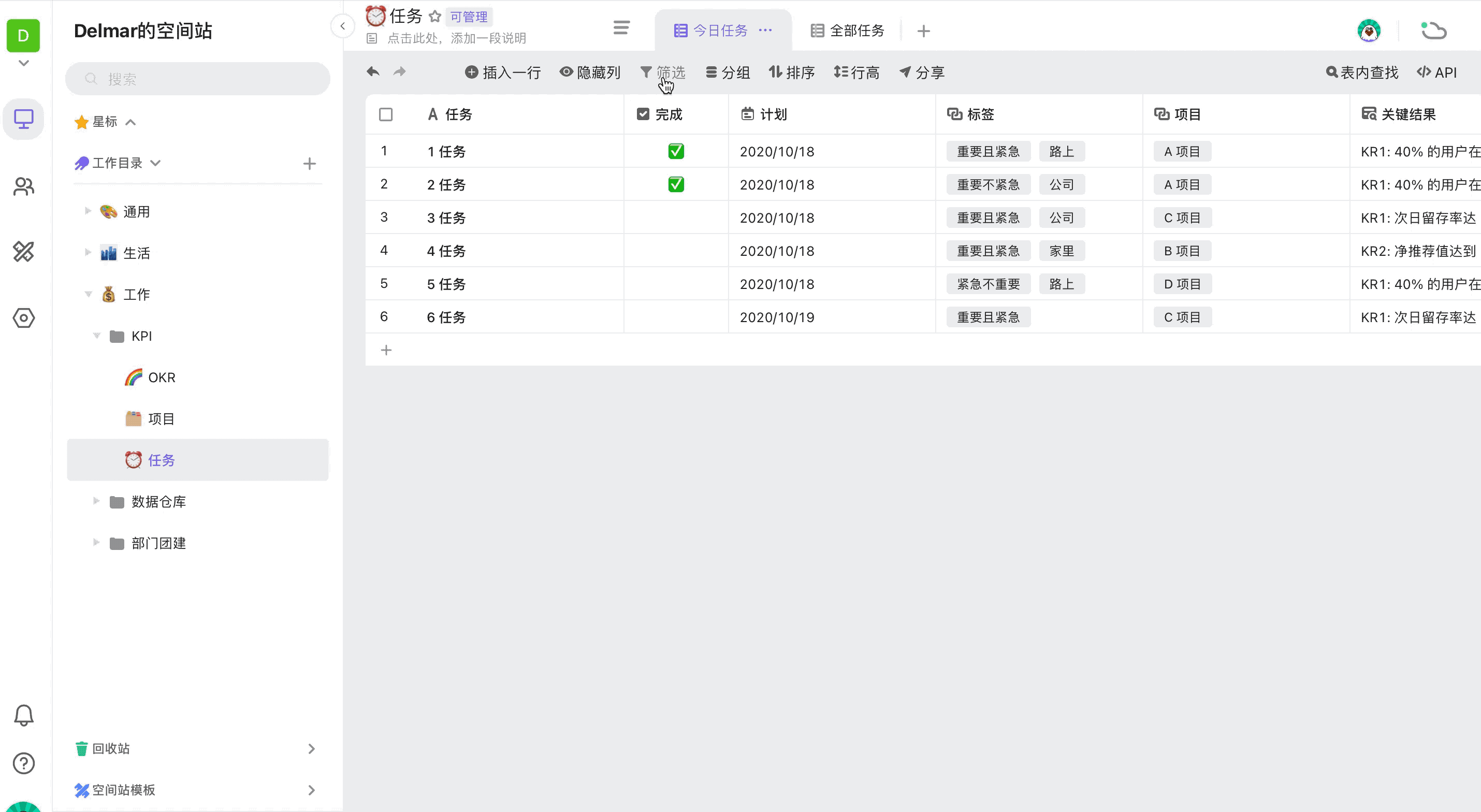Star the 任务 datasheet
The image size is (1481, 812).
[x=435, y=17]
